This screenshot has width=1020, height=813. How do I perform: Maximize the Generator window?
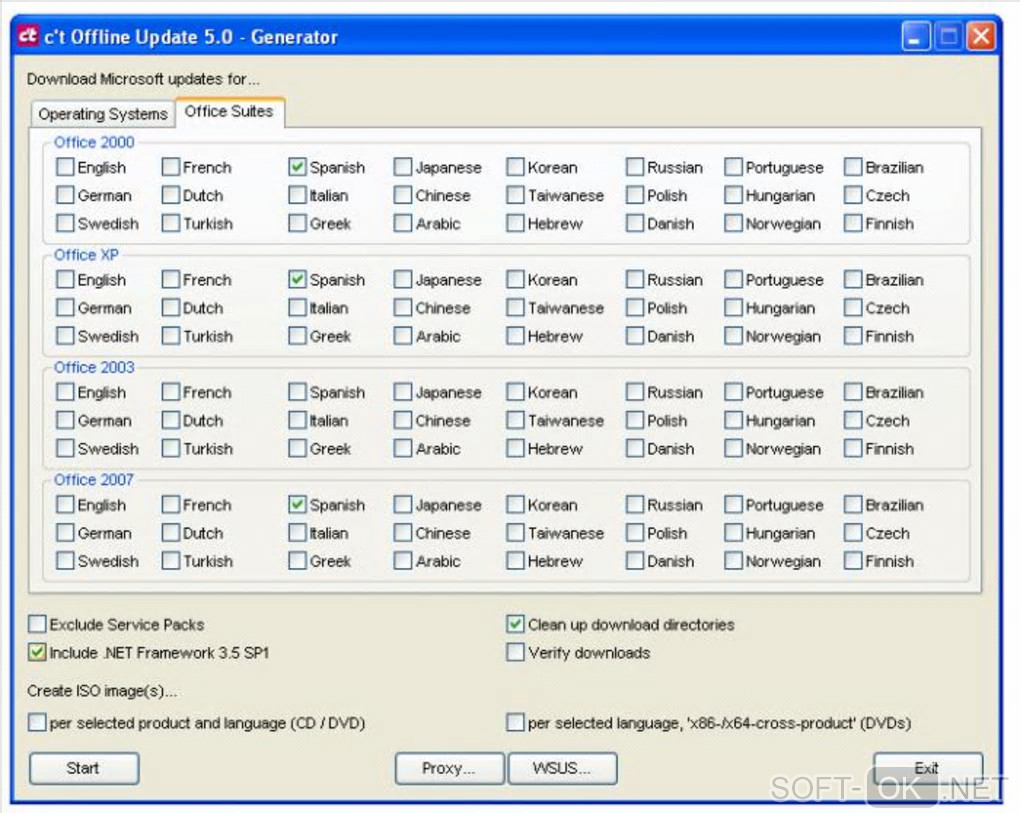948,36
